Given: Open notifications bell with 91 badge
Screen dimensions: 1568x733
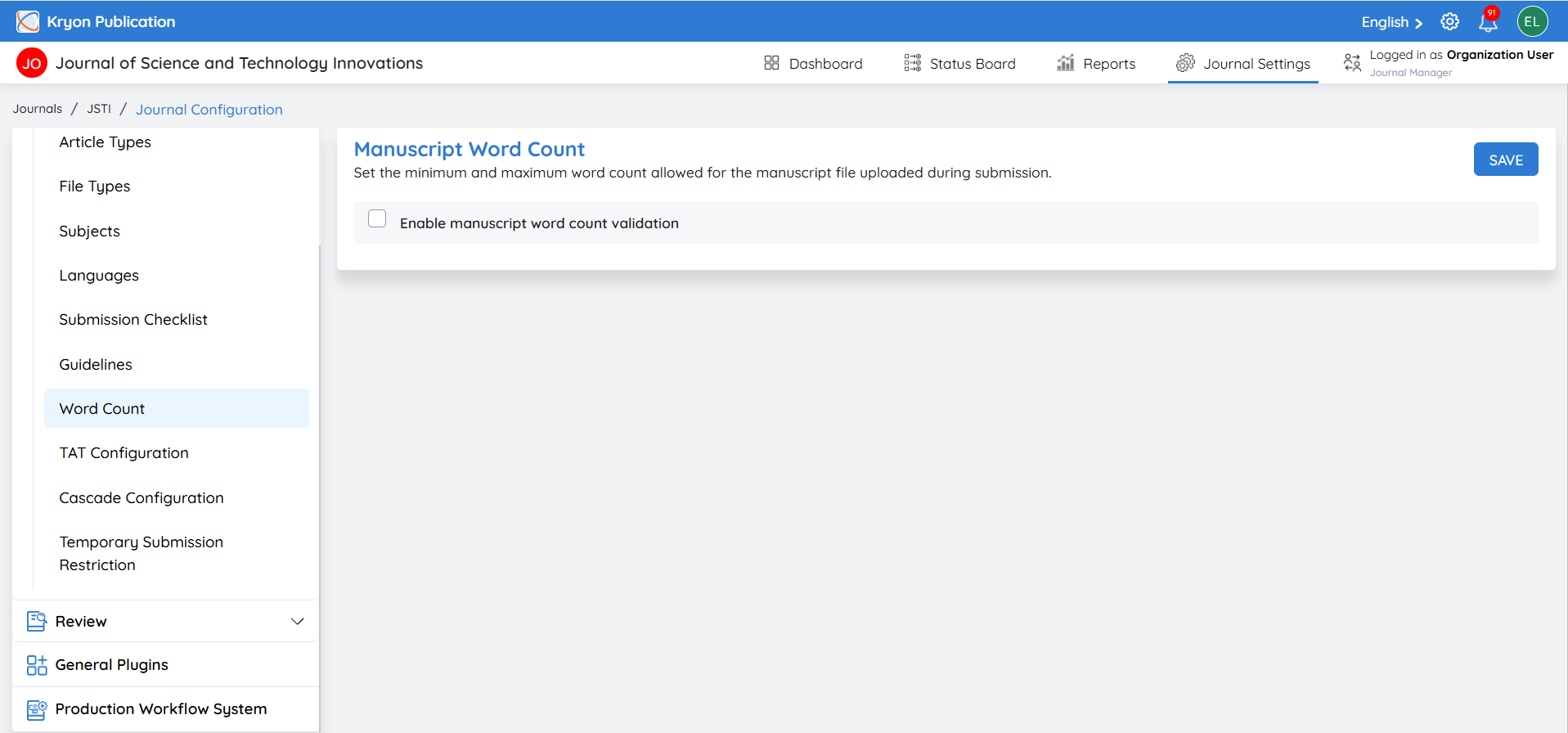Looking at the screenshot, I should (1488, 20).
